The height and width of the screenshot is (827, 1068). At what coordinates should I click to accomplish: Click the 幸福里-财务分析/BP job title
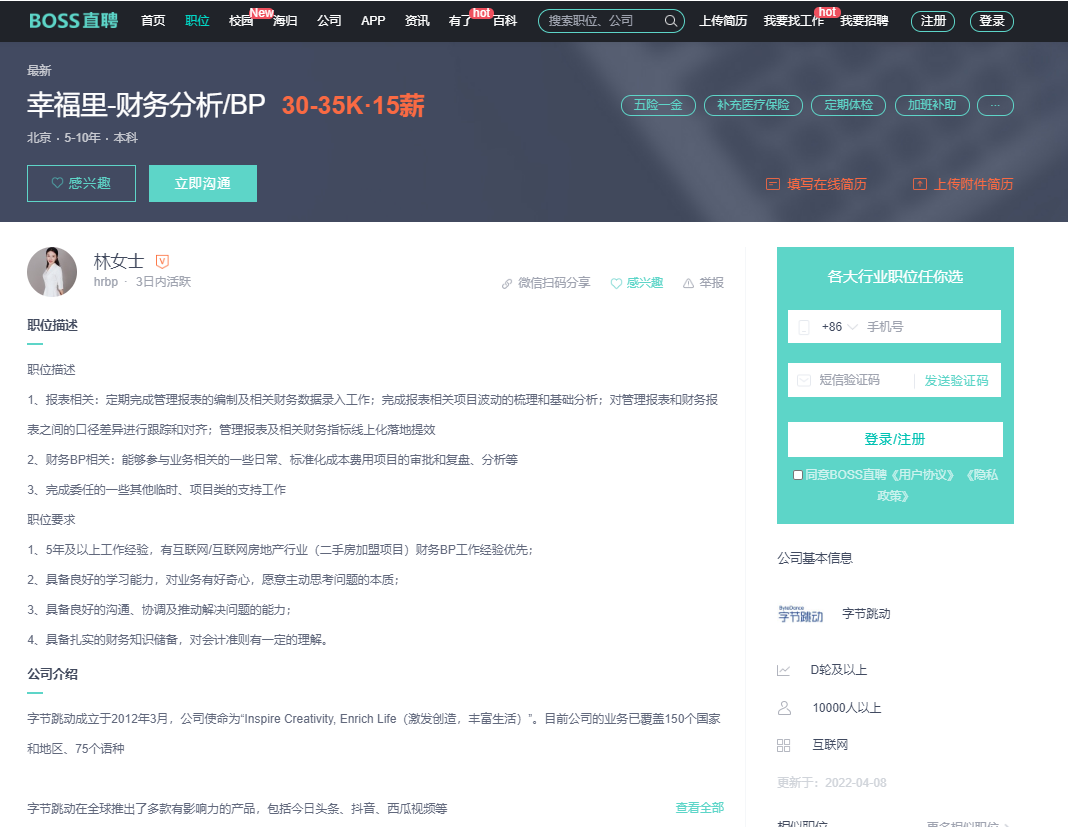(146, 105)
